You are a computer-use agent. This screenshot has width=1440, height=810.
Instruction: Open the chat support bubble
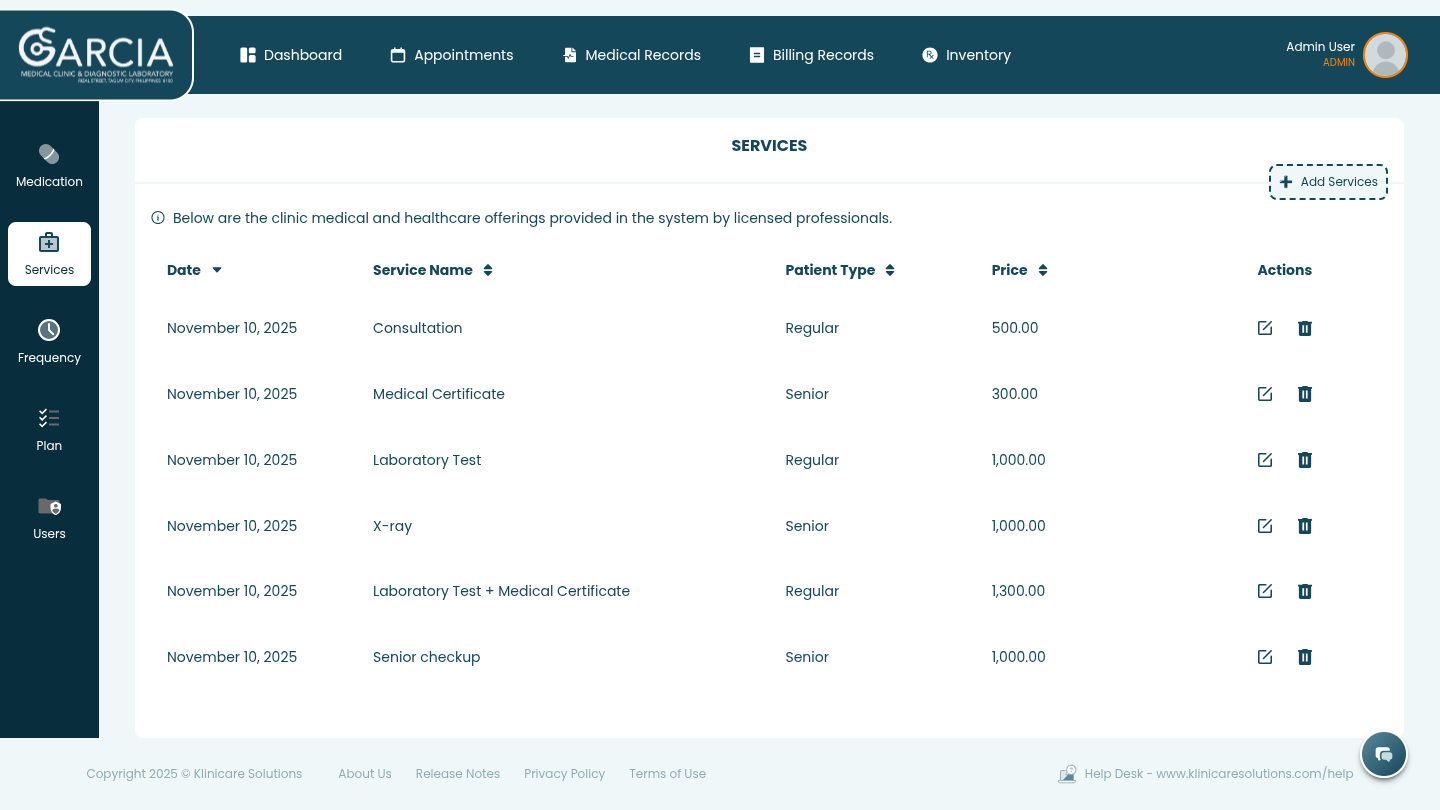tap(1384, 754)
